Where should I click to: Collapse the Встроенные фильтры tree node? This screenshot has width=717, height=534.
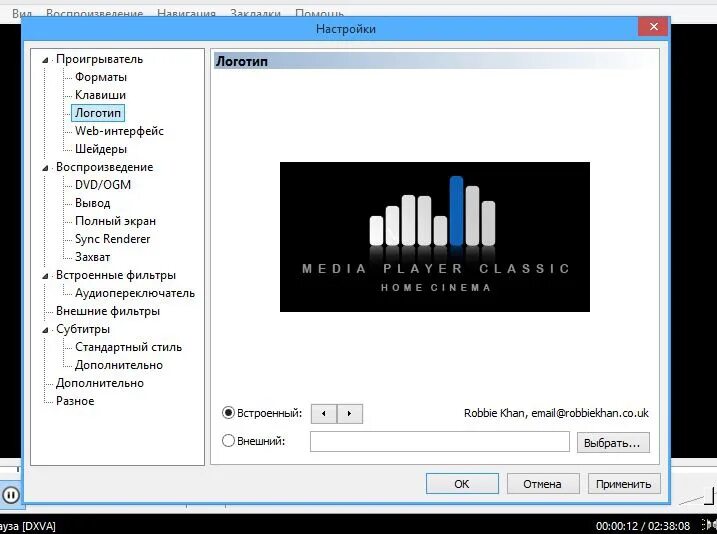click(45, 276)
